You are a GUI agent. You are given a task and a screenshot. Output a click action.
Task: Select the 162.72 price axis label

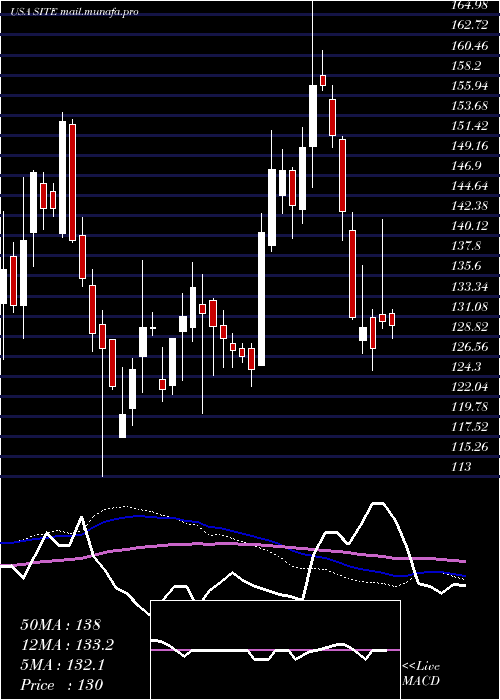click(x=471, y=25)
